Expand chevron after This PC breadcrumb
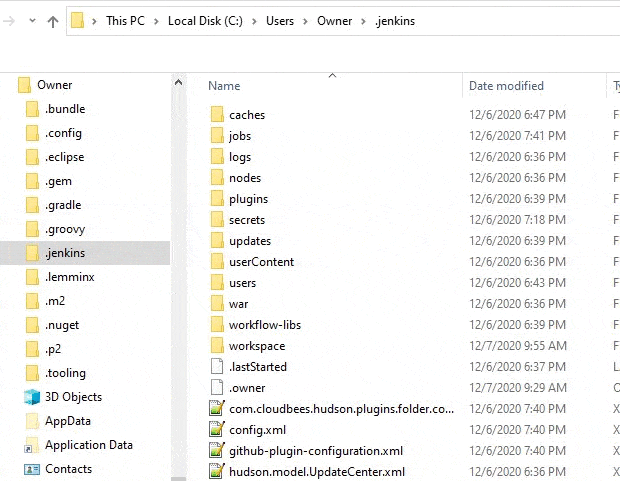The height and width of the screenshot is (481, 620). [156, 21]
